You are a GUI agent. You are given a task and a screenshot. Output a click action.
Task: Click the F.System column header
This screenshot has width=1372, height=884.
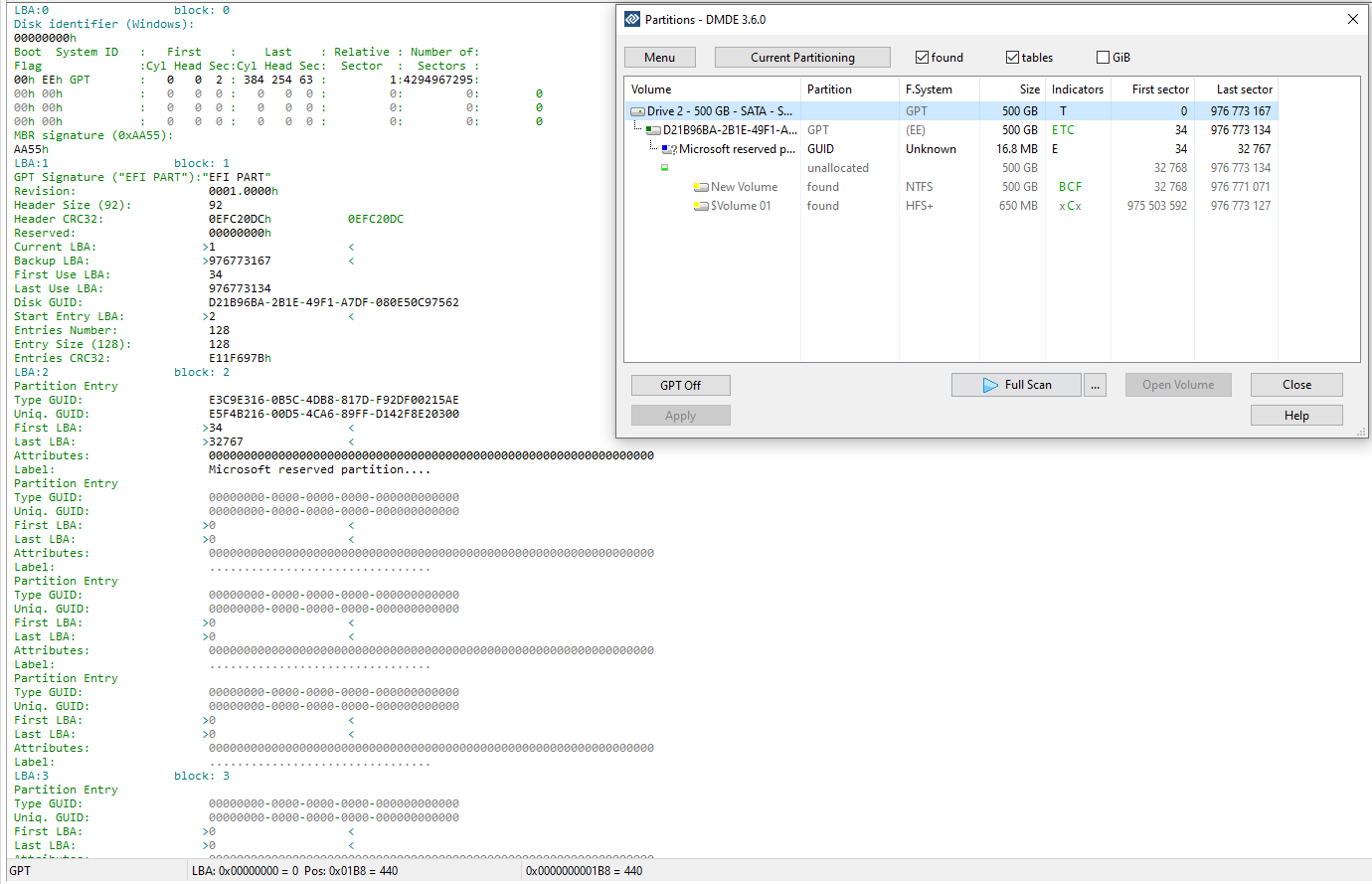pos(939,89)
